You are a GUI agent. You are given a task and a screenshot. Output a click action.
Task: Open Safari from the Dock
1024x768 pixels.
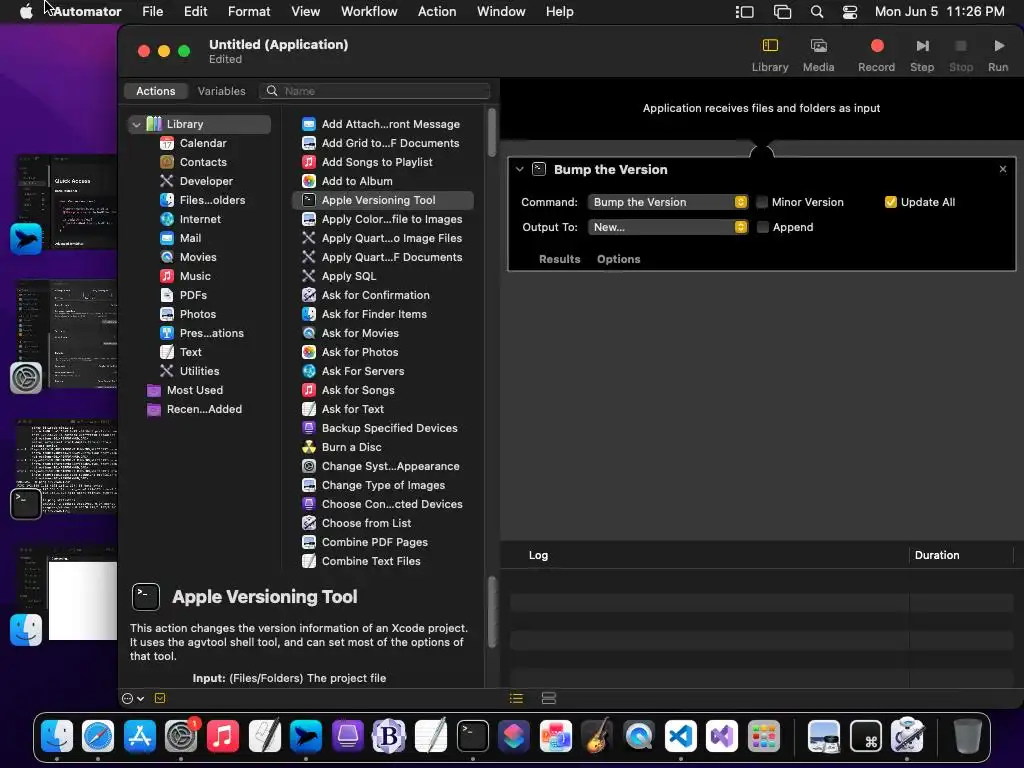point(99,737)
